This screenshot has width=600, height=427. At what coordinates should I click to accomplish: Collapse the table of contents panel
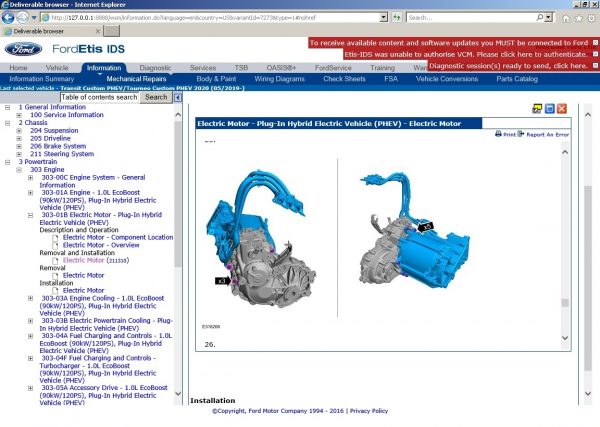(x=178, y=98)
